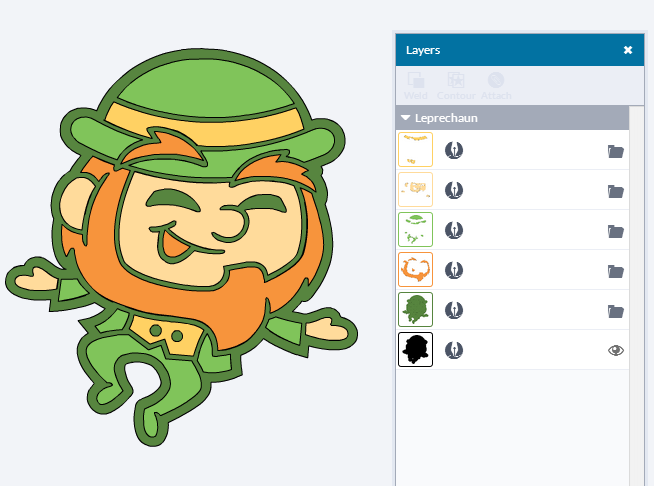The image size is (654, 486).
Task: Click the Weld tool in Layers panel
Action: 415,86
